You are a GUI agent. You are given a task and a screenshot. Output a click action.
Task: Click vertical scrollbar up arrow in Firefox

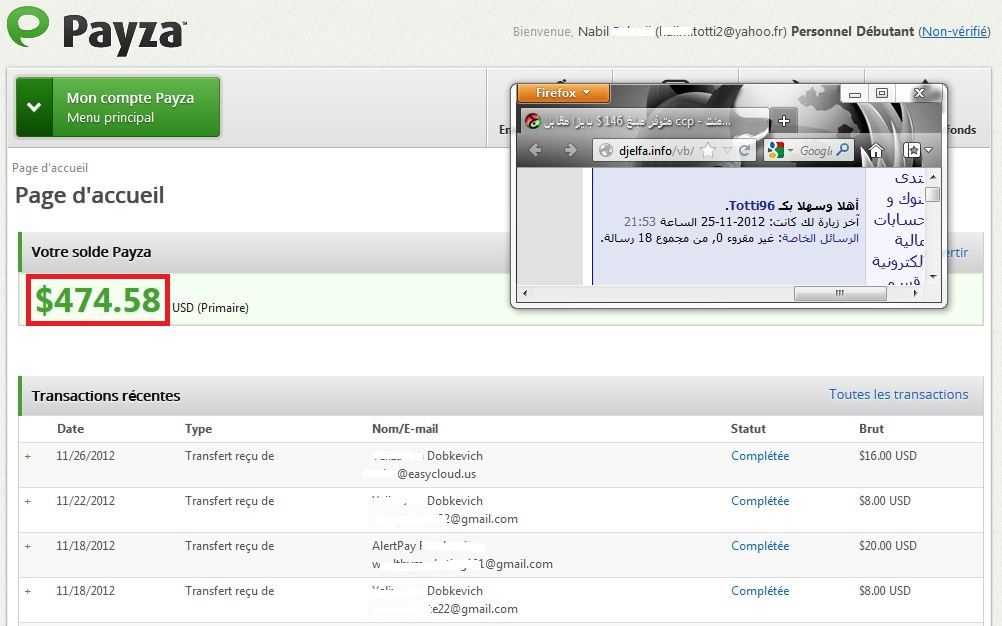click(x=933, y=176)
